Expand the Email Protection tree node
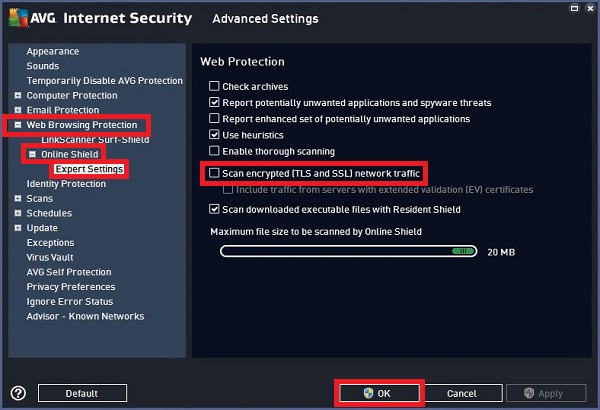This screenshot has width=600, height=410. point(18,110)
